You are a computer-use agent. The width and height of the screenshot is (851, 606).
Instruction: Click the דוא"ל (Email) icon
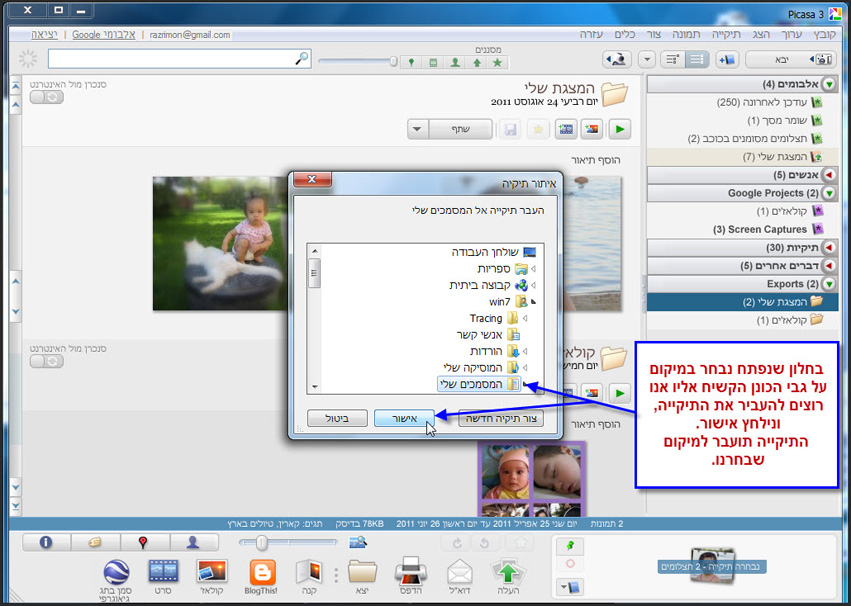[460, 577]
